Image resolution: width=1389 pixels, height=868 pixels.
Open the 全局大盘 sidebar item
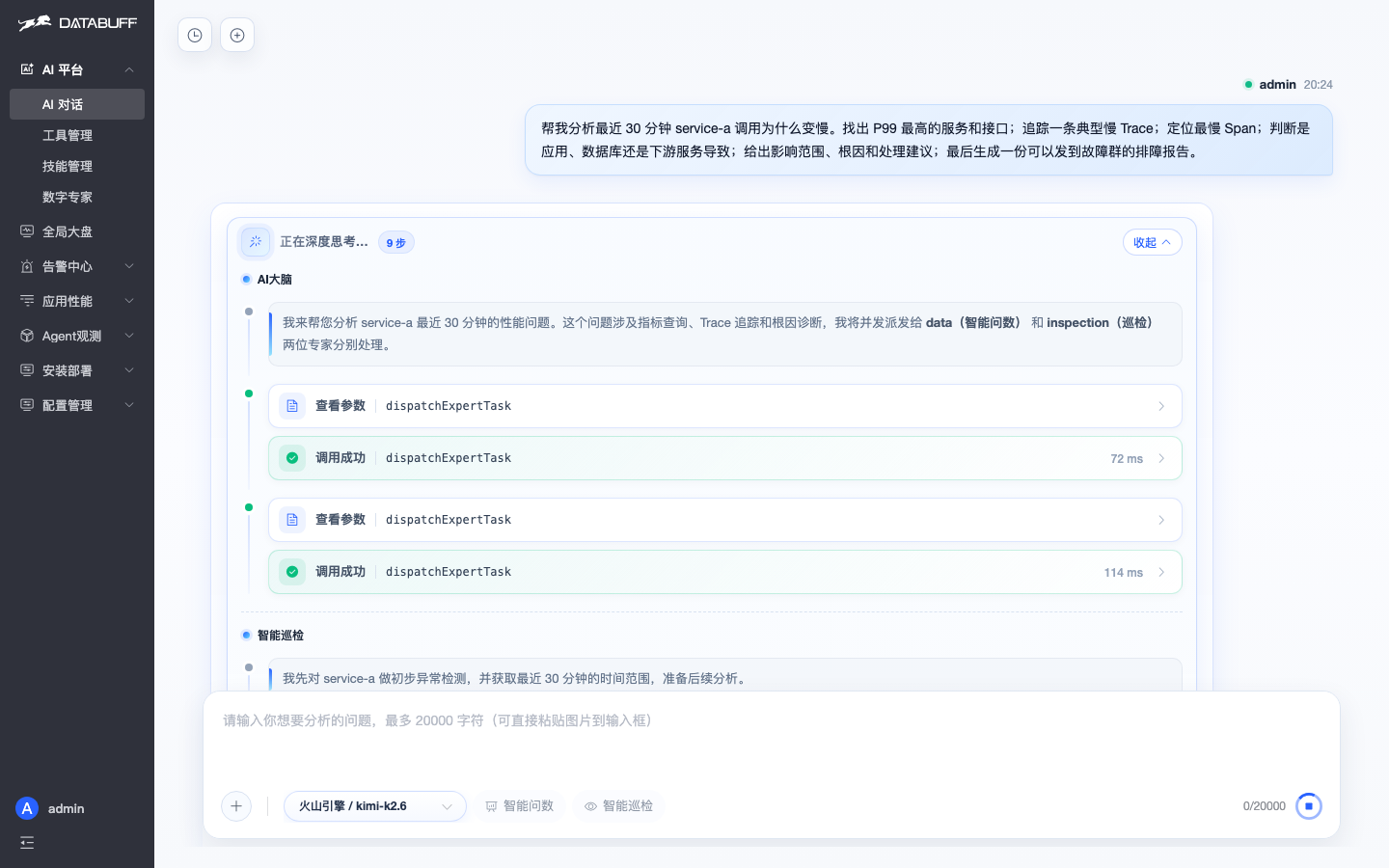(77, 231)
